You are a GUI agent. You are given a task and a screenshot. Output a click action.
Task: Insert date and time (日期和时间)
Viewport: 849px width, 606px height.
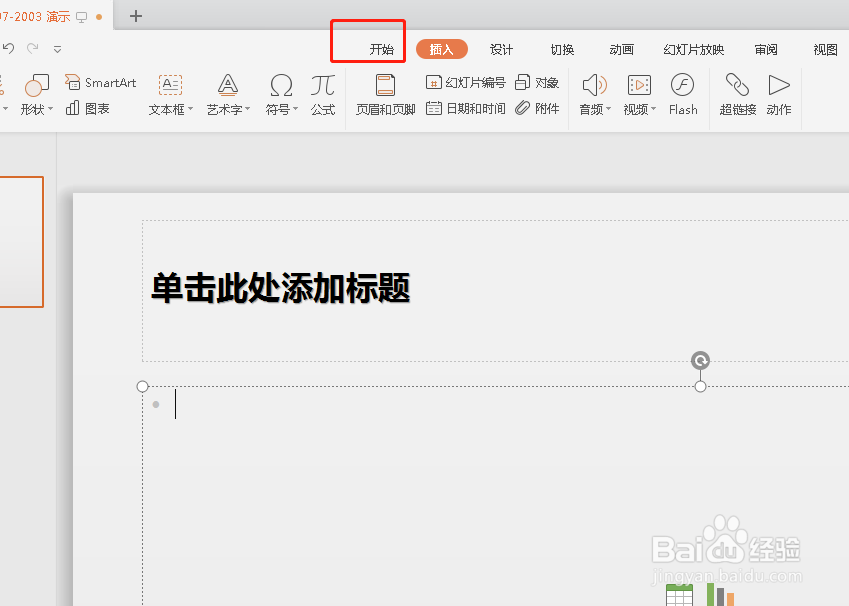(465, 109)
